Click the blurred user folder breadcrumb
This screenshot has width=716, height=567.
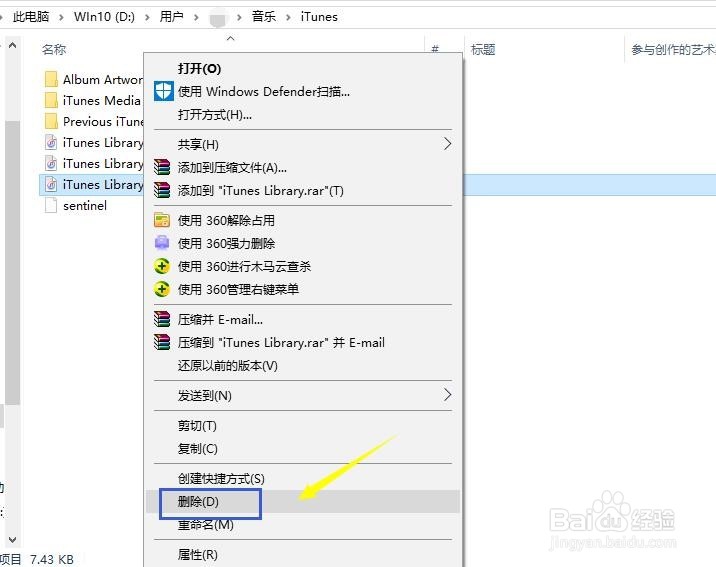coord(218,18)
